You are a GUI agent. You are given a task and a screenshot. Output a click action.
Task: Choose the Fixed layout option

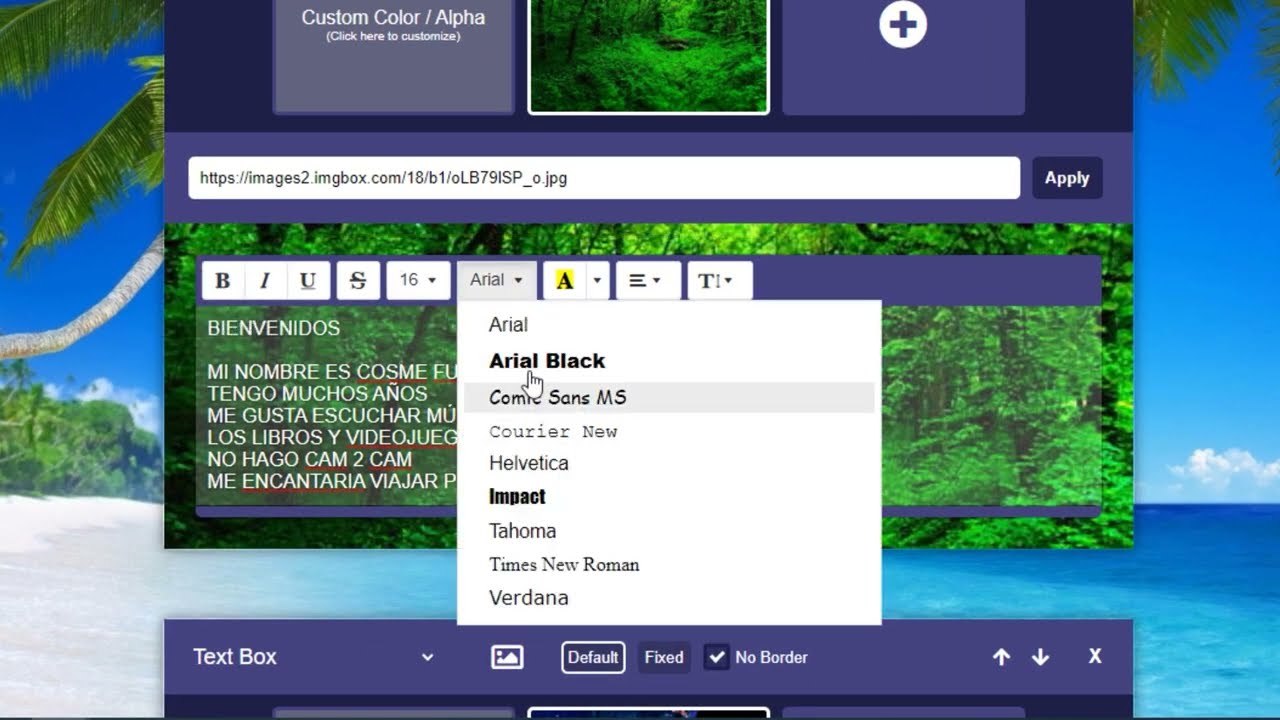point(664,657)
